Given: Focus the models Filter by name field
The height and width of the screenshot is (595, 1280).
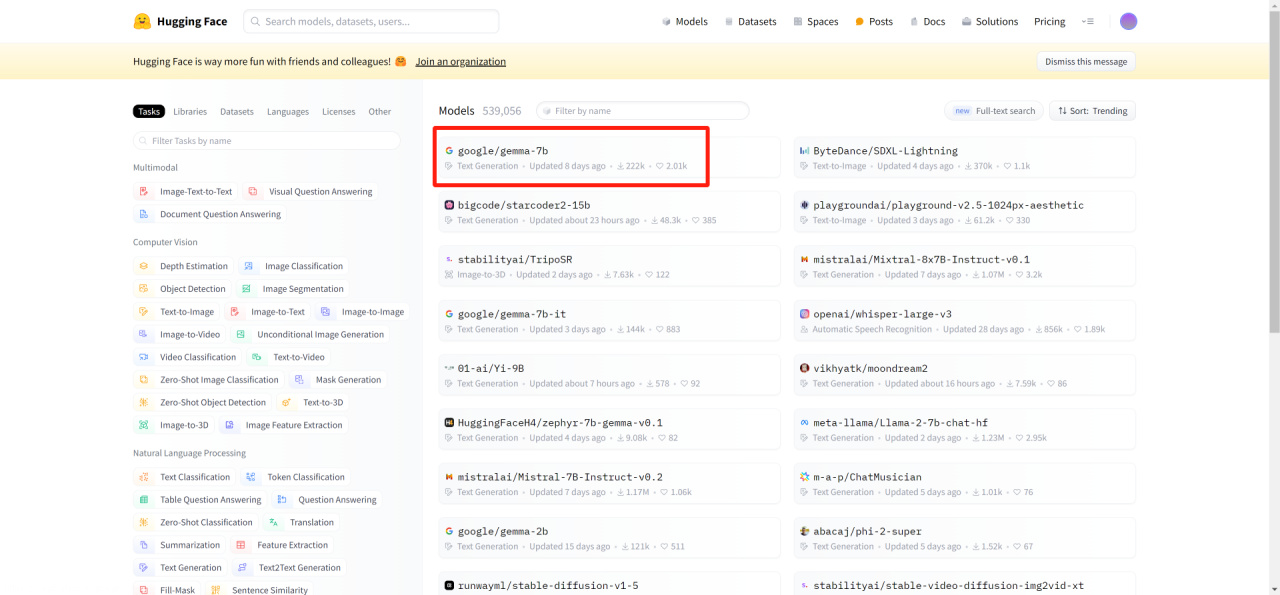Looking at the screenshot, I should (643, 111).
